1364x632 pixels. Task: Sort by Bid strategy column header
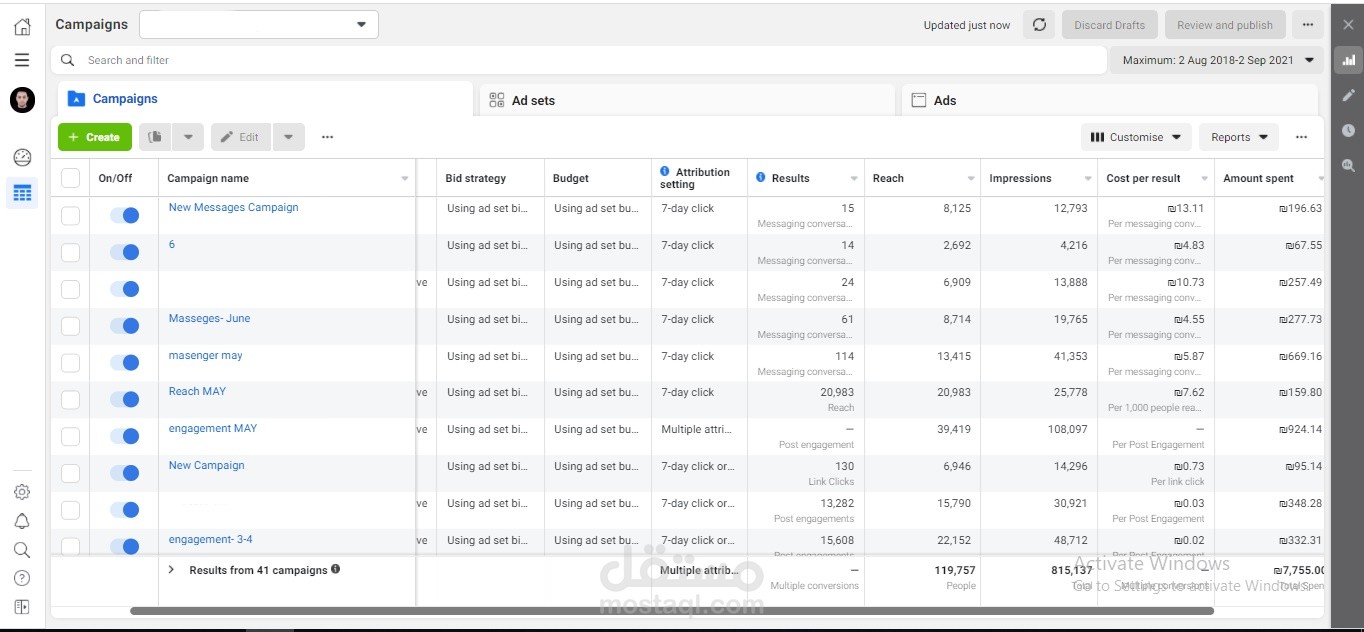point(476,178)
